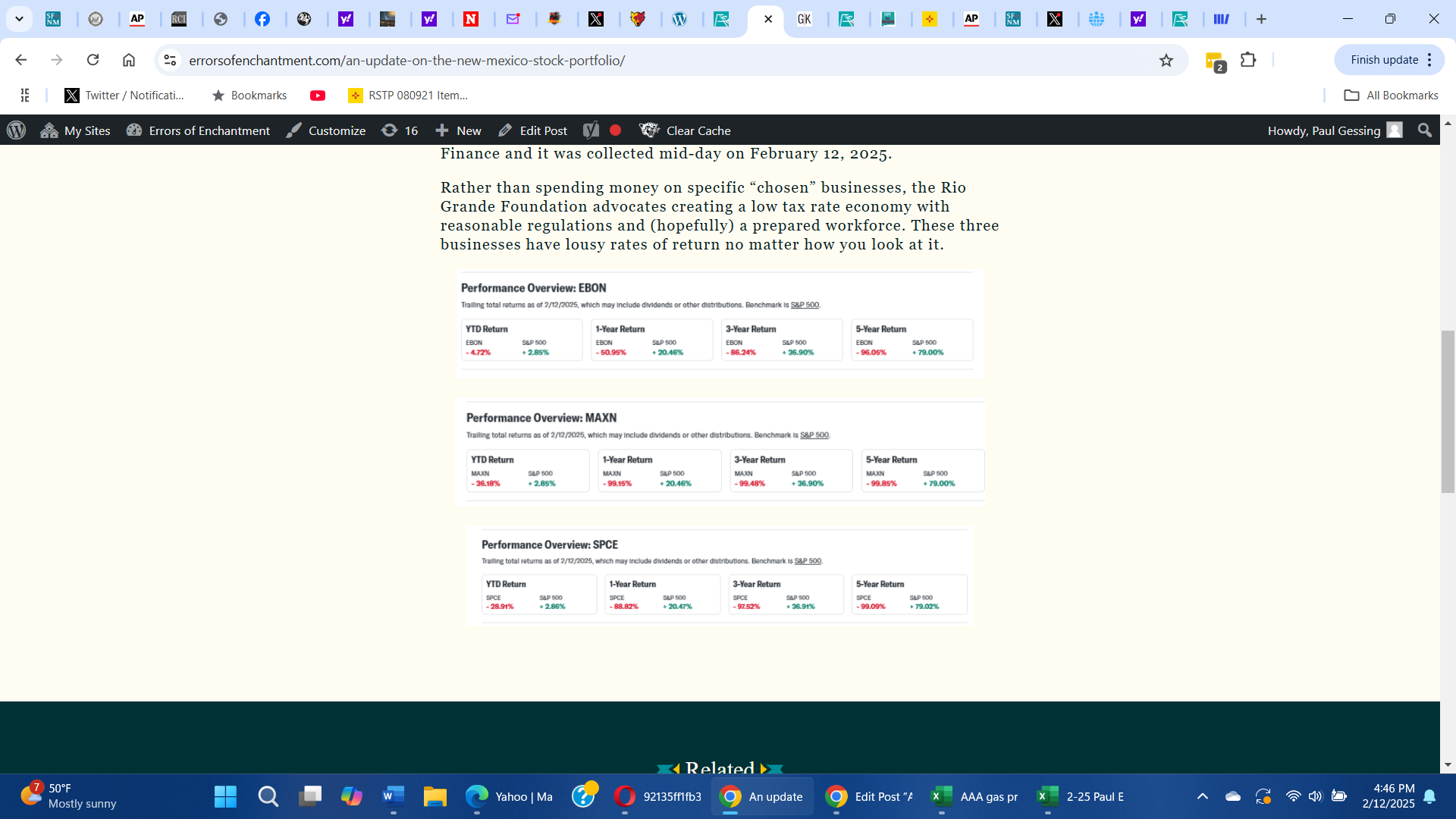This screenshot has width=1456, height=819.
Task: Open the YouTube bookmark icon
Action: tap(318, 96)
